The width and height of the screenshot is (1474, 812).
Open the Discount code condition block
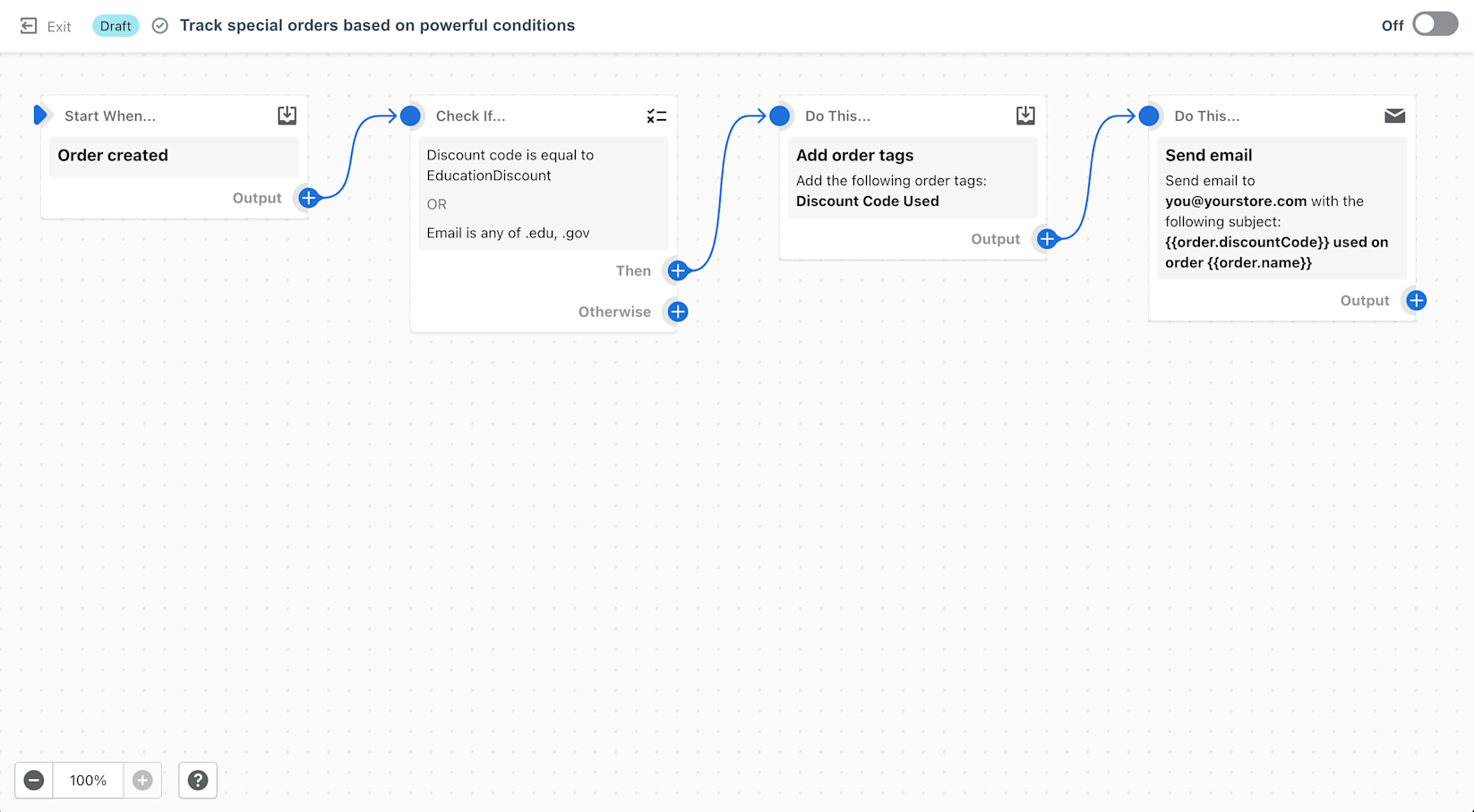pyautogui.click(x=544, y=193)
